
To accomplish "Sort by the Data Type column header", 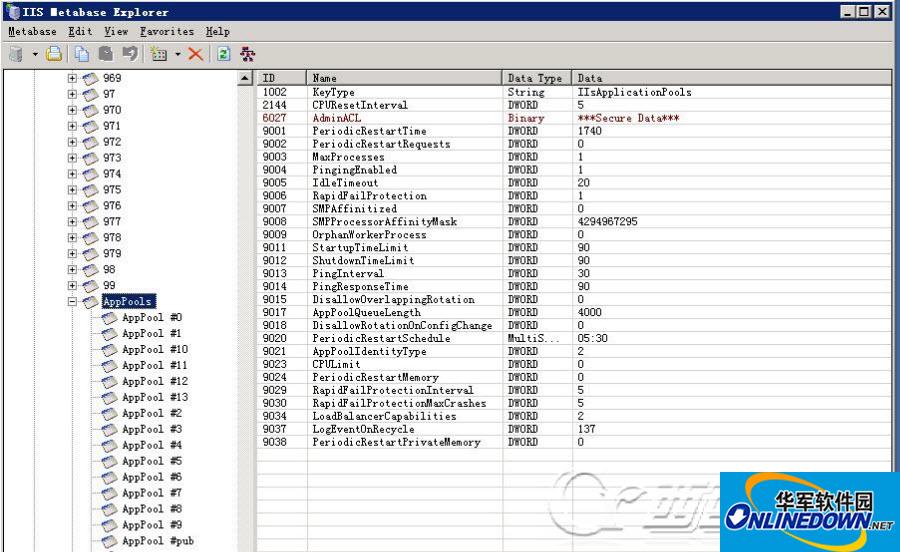I will click(x=537, y=78).
